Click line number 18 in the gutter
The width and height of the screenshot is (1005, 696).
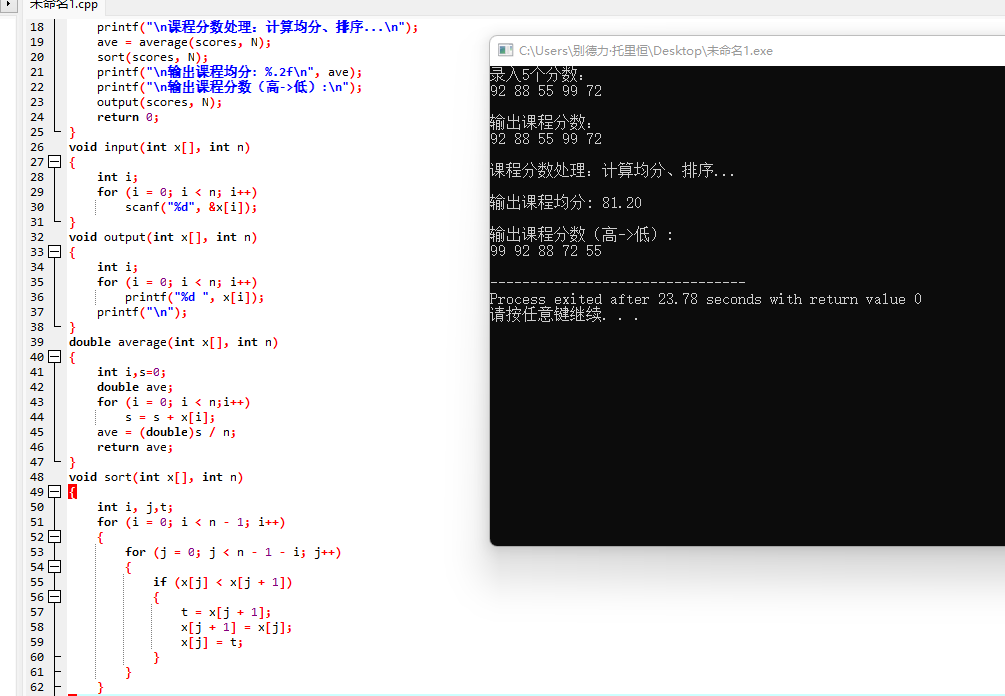coord(37,27)
